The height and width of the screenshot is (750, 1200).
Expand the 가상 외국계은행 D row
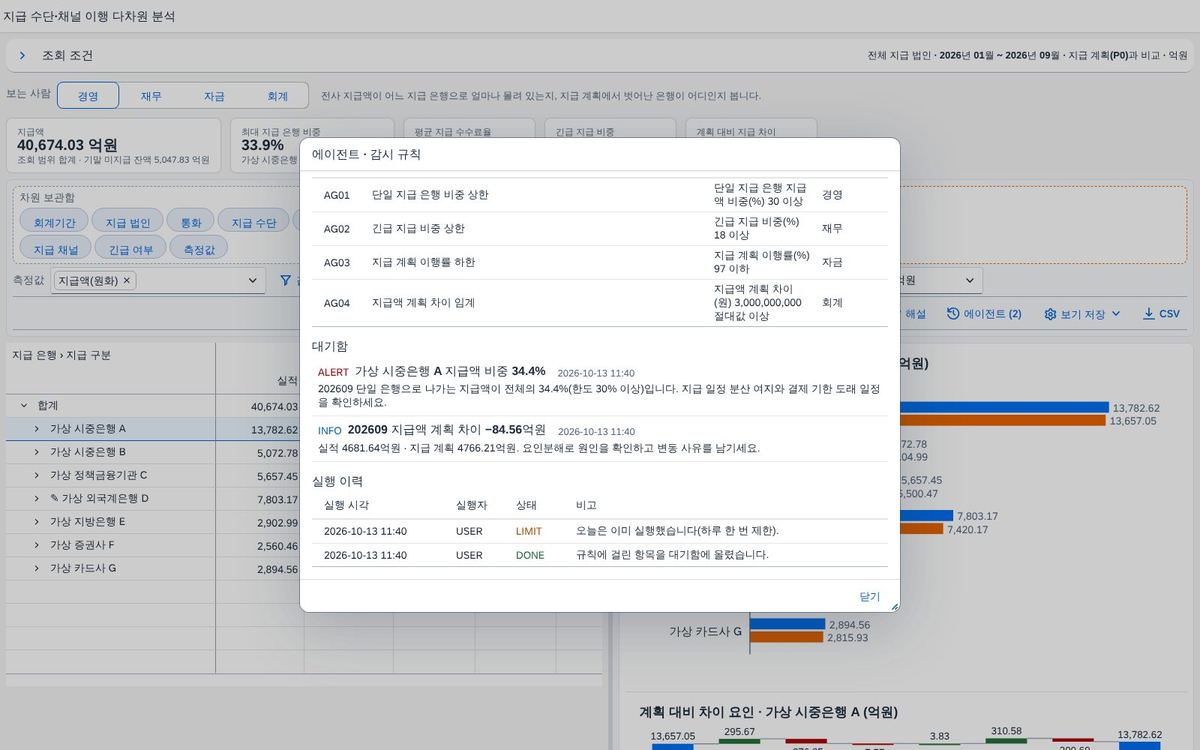pyautogui.click(x=37, y=498)
